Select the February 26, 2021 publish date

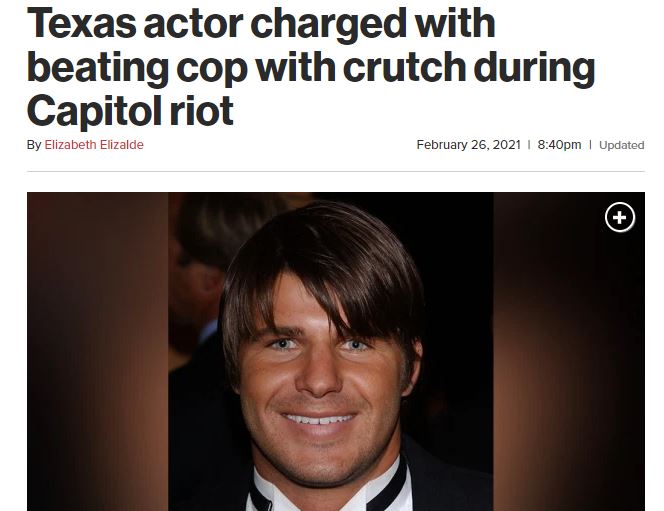(x=468, y=145)
